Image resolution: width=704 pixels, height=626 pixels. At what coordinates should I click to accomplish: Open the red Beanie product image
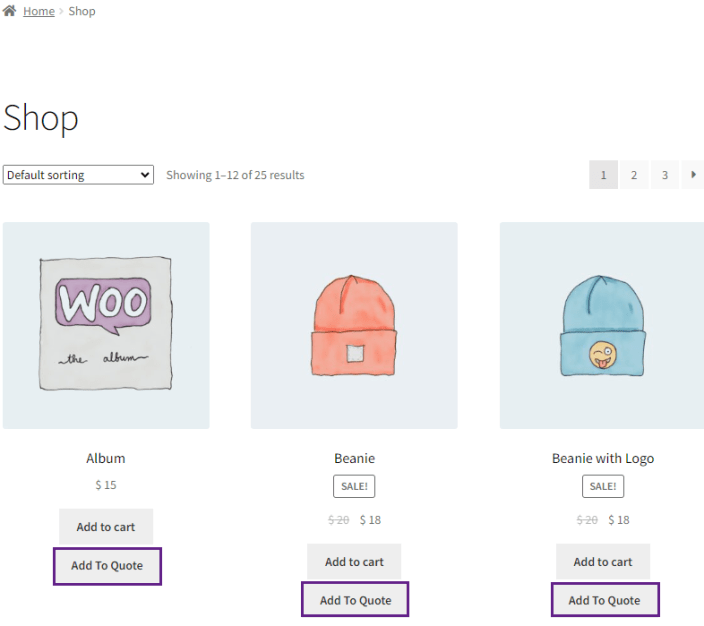(x=354, y=325)
